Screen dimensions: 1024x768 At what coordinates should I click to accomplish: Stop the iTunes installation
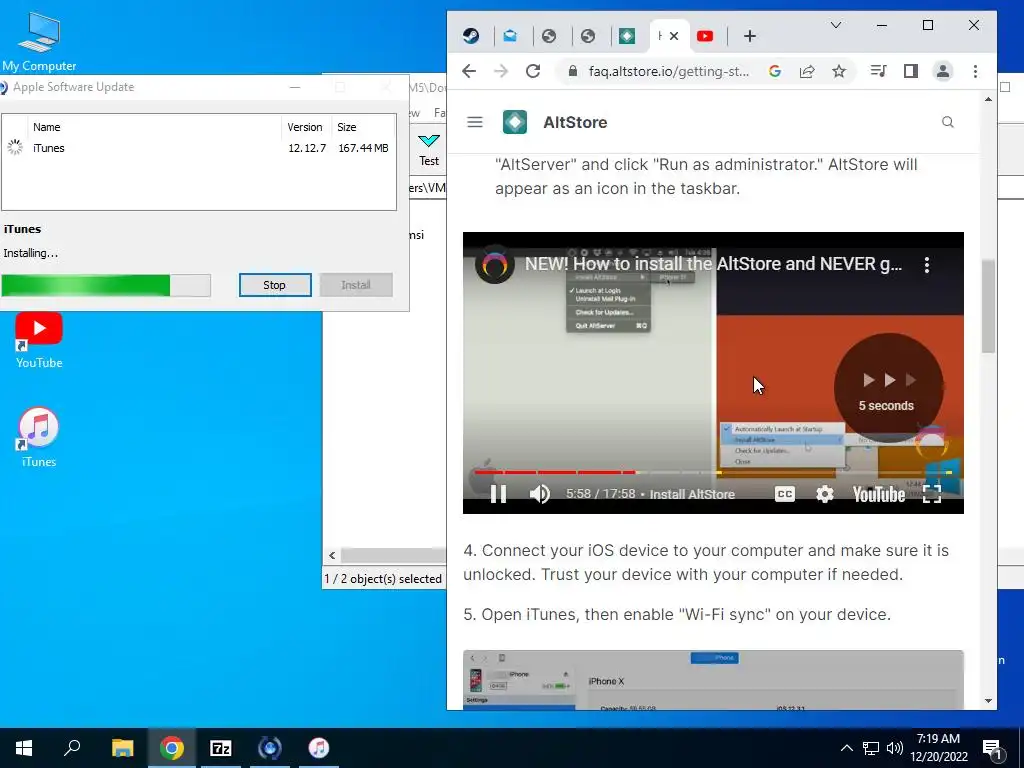pyautogui.click(x=275, y=285)
